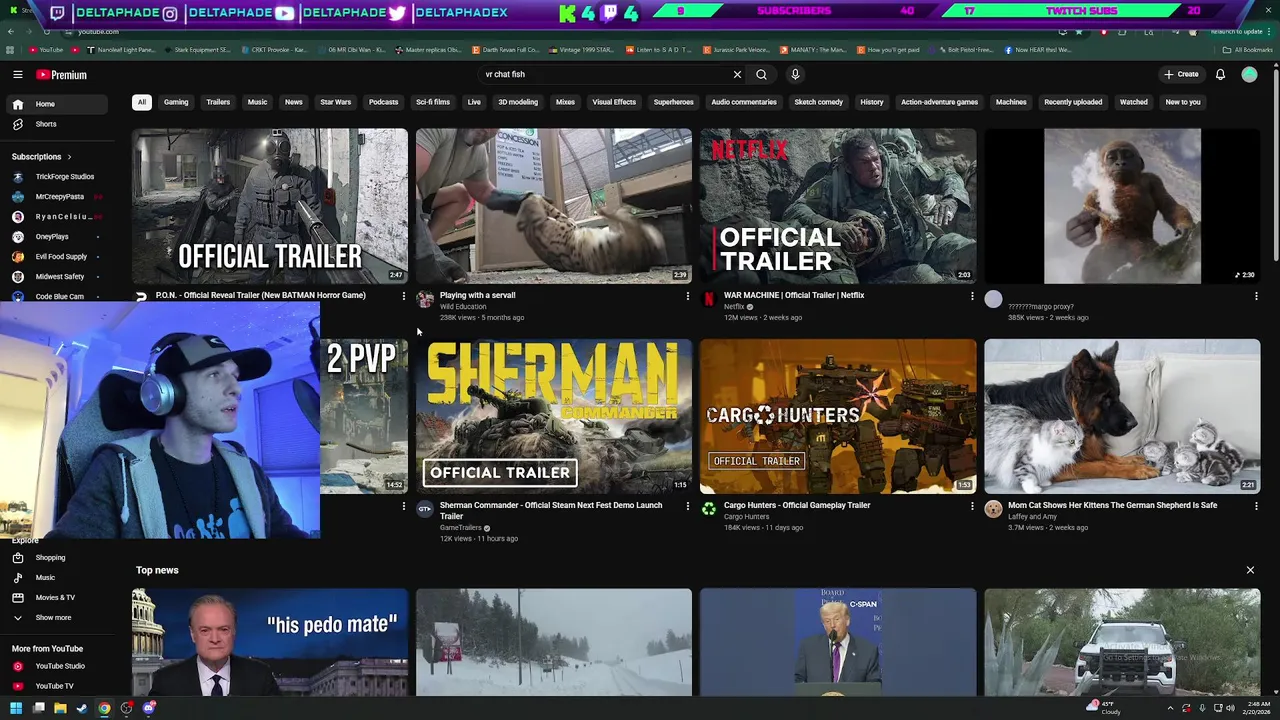
Task: Select the All filter chip
Action: (142, 102)
